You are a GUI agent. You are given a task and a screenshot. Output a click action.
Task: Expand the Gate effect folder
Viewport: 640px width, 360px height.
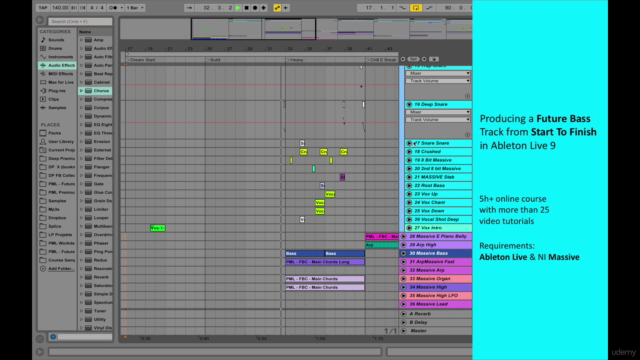click(81, 184)
